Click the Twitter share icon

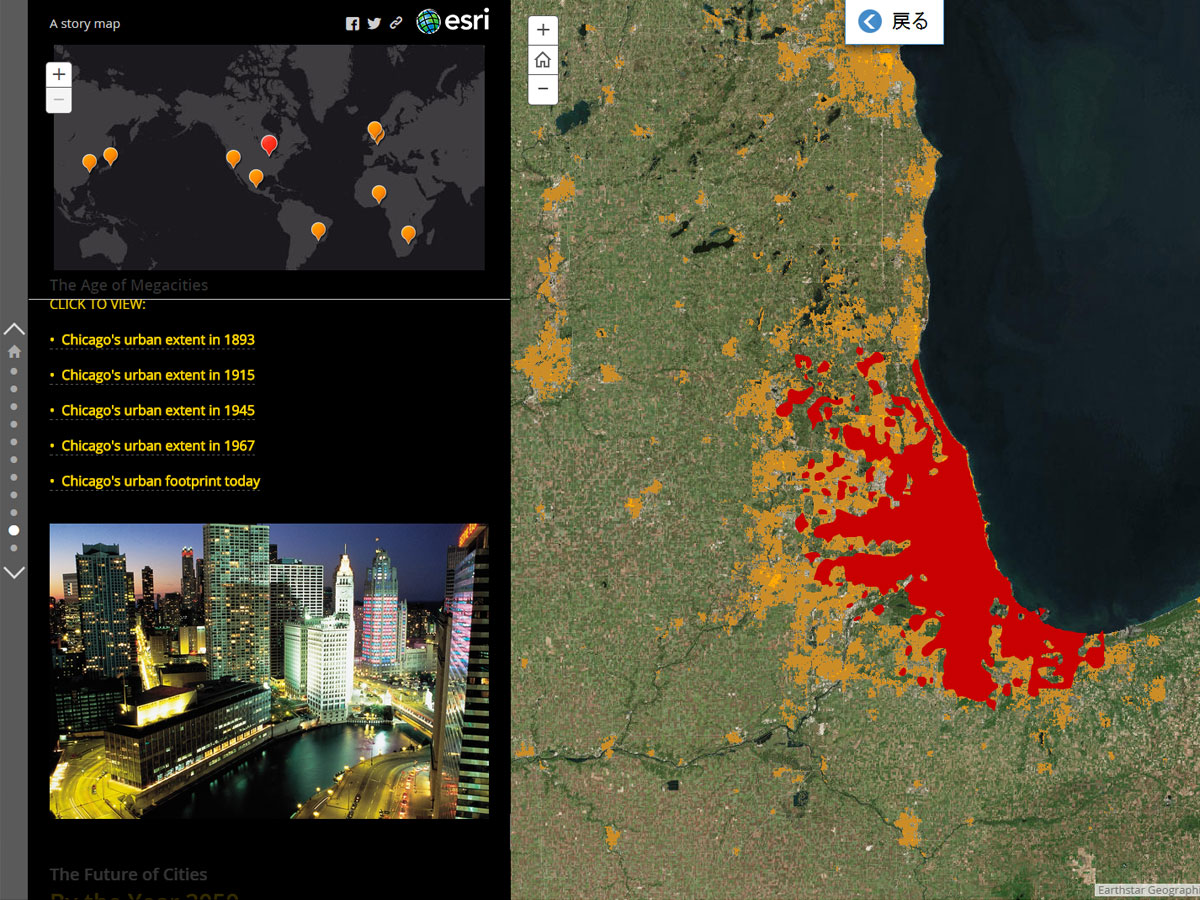[374, 24]
